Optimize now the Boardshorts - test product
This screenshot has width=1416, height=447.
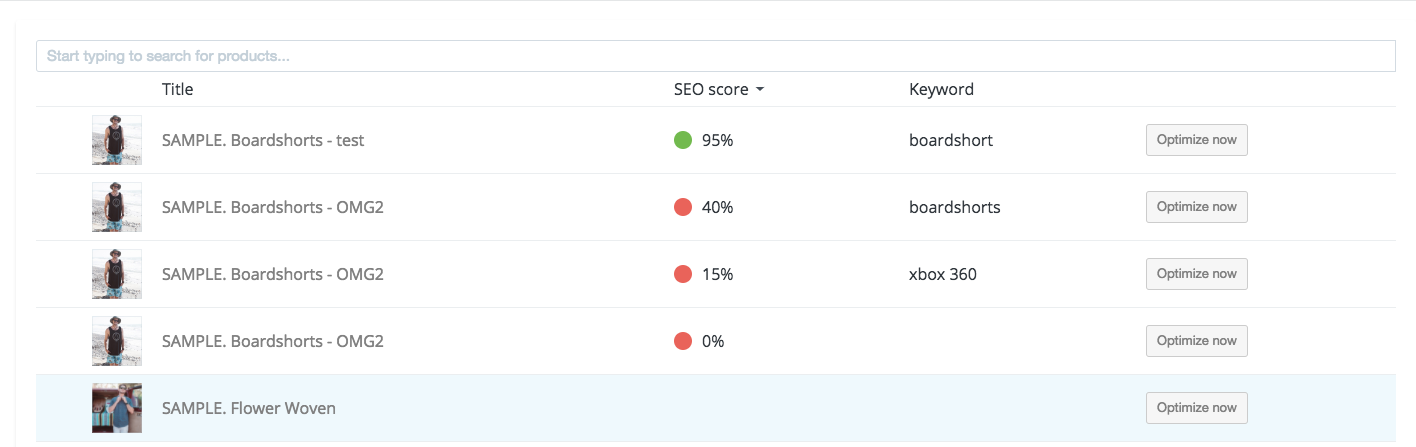pyautogui.click(x=1196, y=140)
